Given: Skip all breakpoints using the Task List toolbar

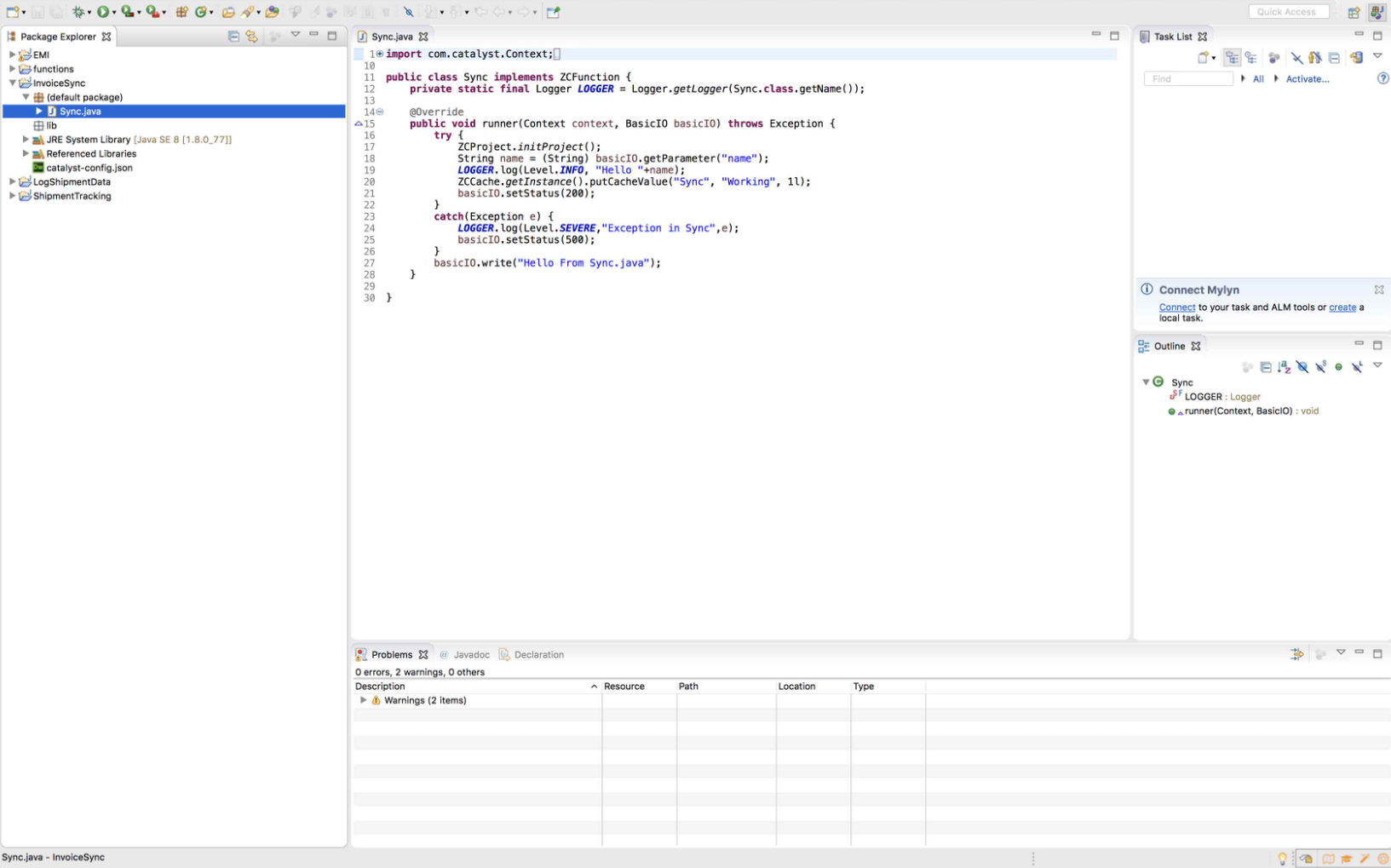Looking at the screenshot, I should 1297,57.
